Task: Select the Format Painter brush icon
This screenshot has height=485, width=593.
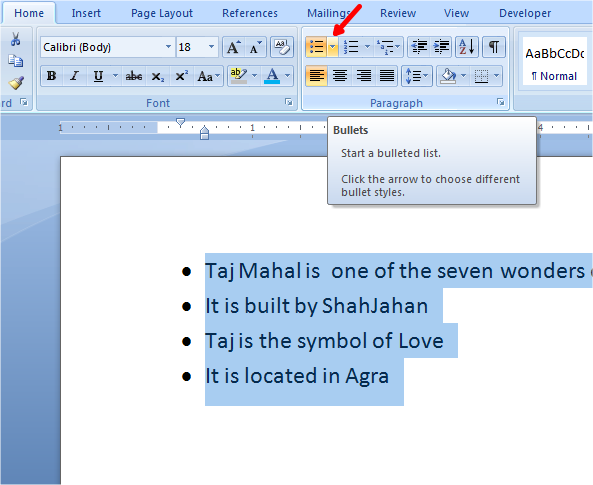Action: coord(16,83)
